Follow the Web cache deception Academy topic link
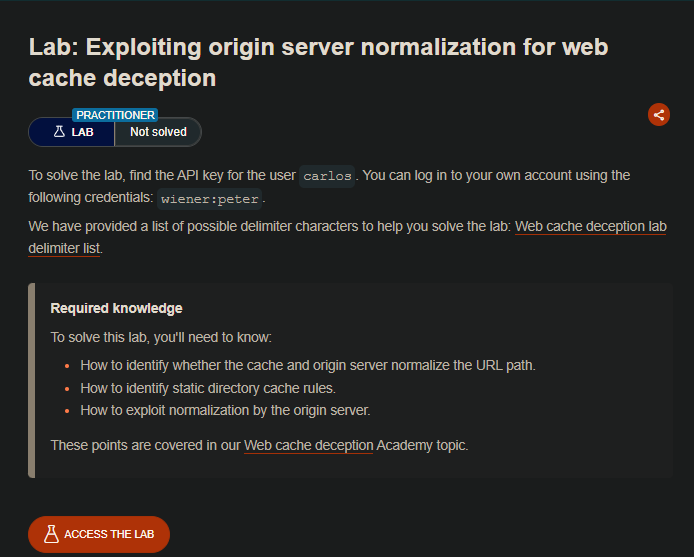Viewport: 694px width, 557px height. pyautogui.click(x=309, y=445)
